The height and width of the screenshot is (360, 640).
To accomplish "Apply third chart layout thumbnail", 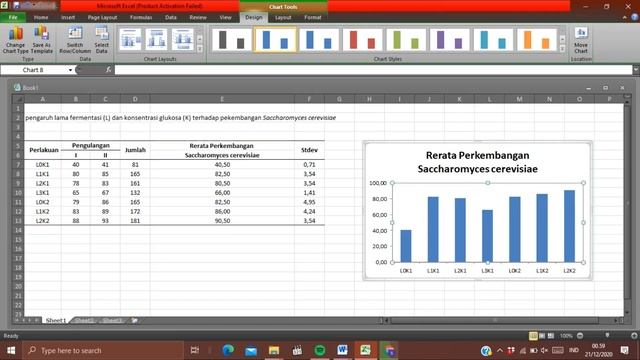I will pos(183,40).
